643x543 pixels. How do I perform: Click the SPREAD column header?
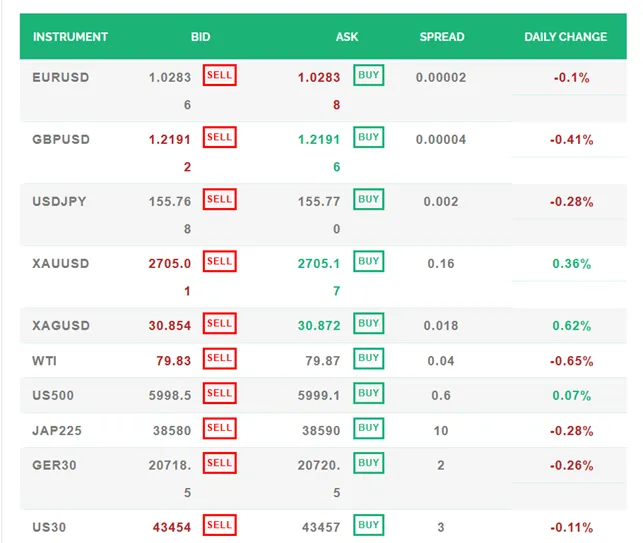(441, 37)
